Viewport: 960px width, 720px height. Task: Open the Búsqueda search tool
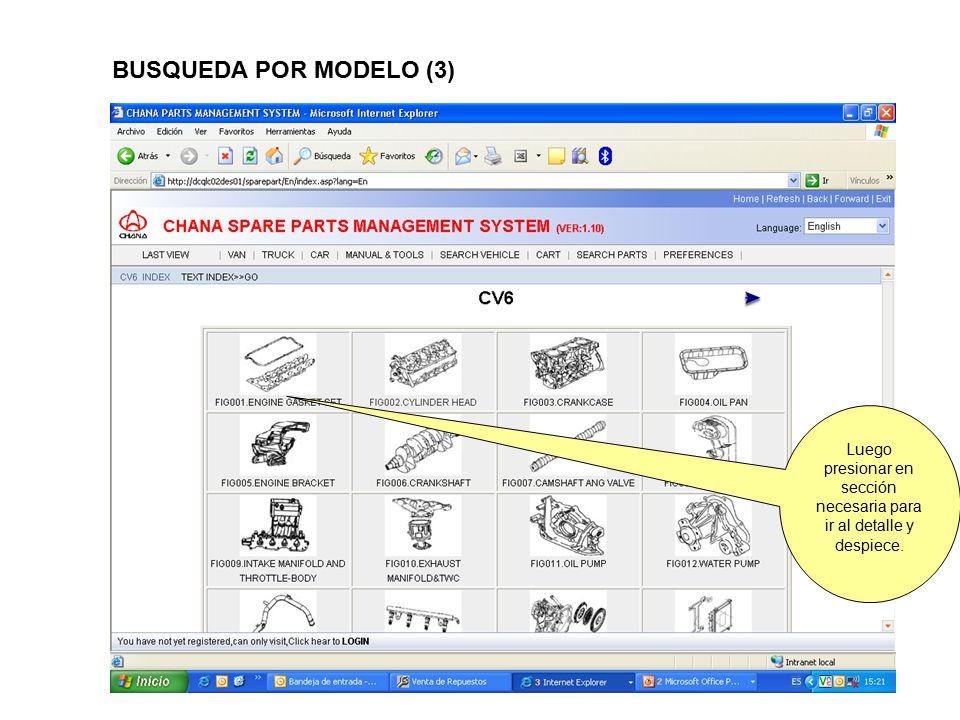click(322, 156)
